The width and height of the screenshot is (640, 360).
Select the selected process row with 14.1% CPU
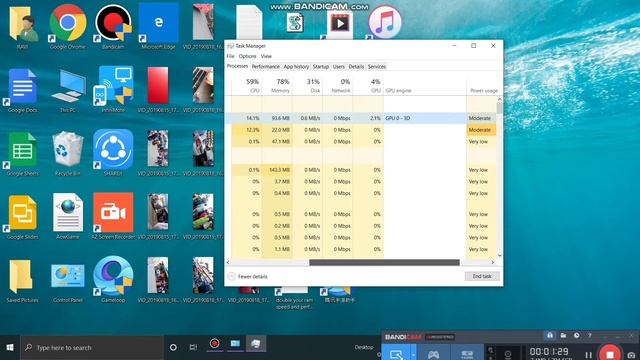tap(361, 118)
